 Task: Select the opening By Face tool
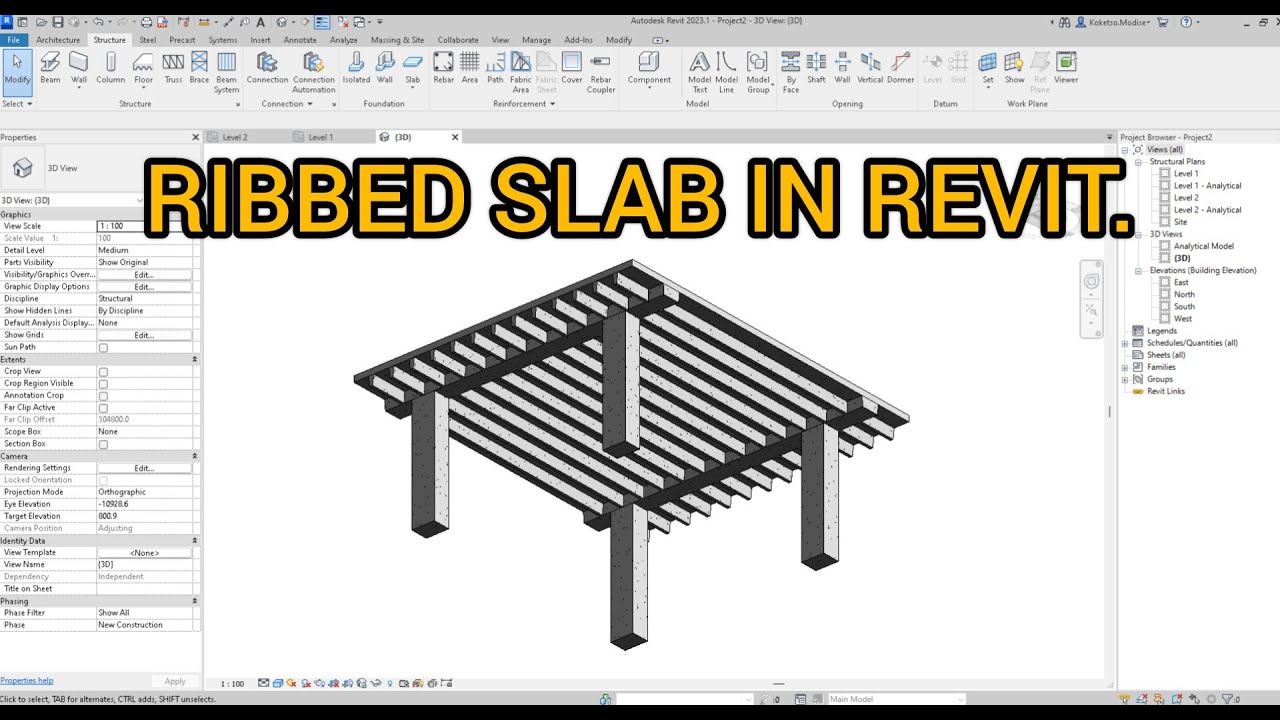pyautogui.click(x=791, y=72)
